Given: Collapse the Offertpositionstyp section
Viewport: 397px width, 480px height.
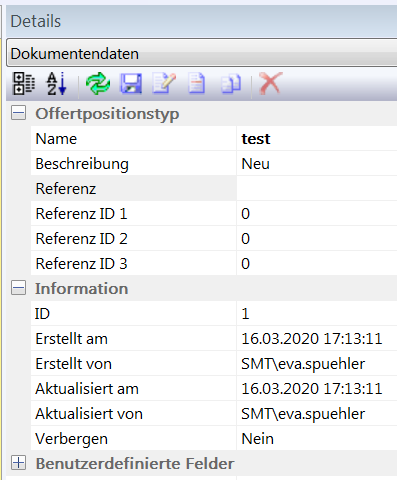Looking at the screenshot, I should click(18, 113).
